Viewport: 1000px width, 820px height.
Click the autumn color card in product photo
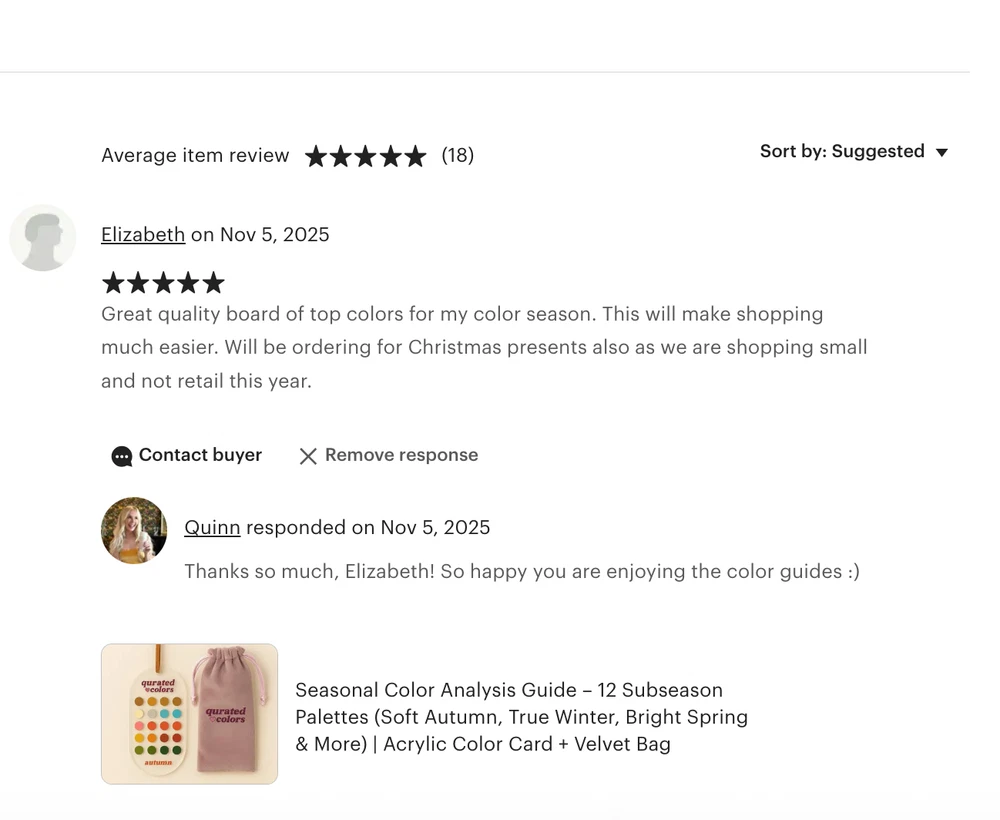[x=158, y=721]
